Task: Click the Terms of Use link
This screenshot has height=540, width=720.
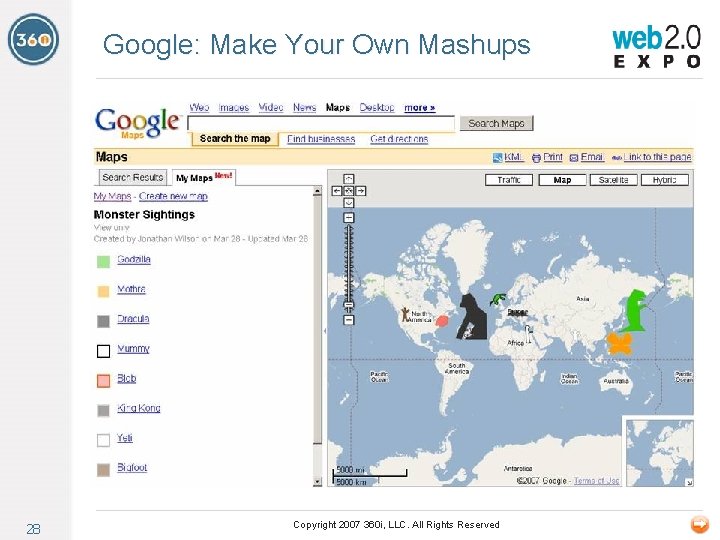Action: (x=596, y=481)
